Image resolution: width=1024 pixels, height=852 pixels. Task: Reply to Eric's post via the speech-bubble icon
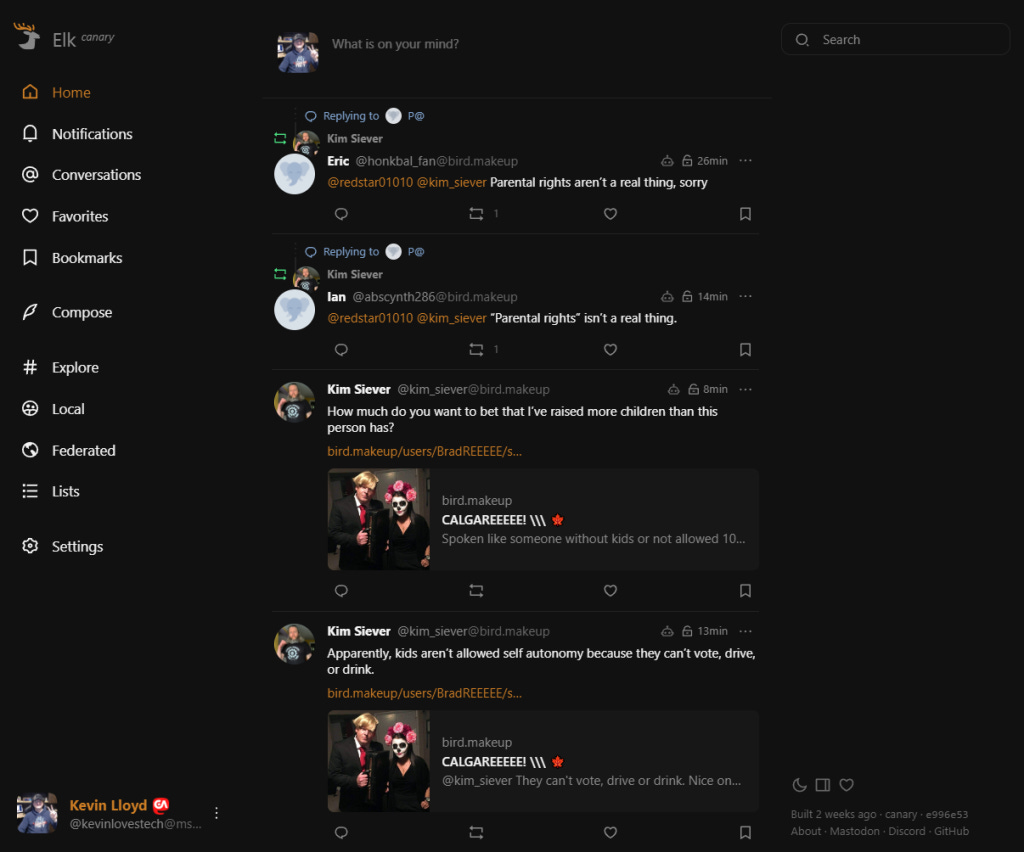(341, 213)
